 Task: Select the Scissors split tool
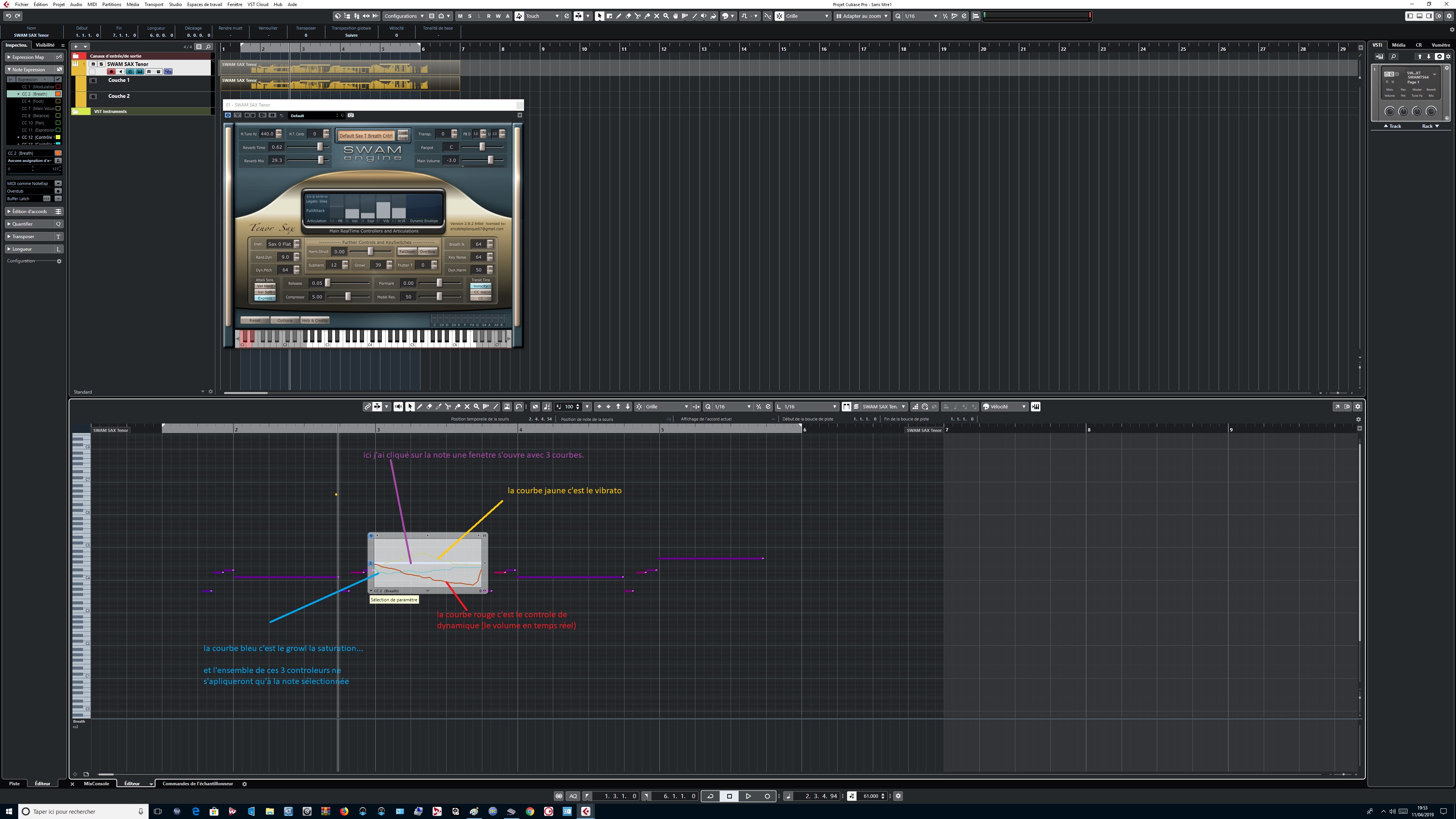point(637,16)
